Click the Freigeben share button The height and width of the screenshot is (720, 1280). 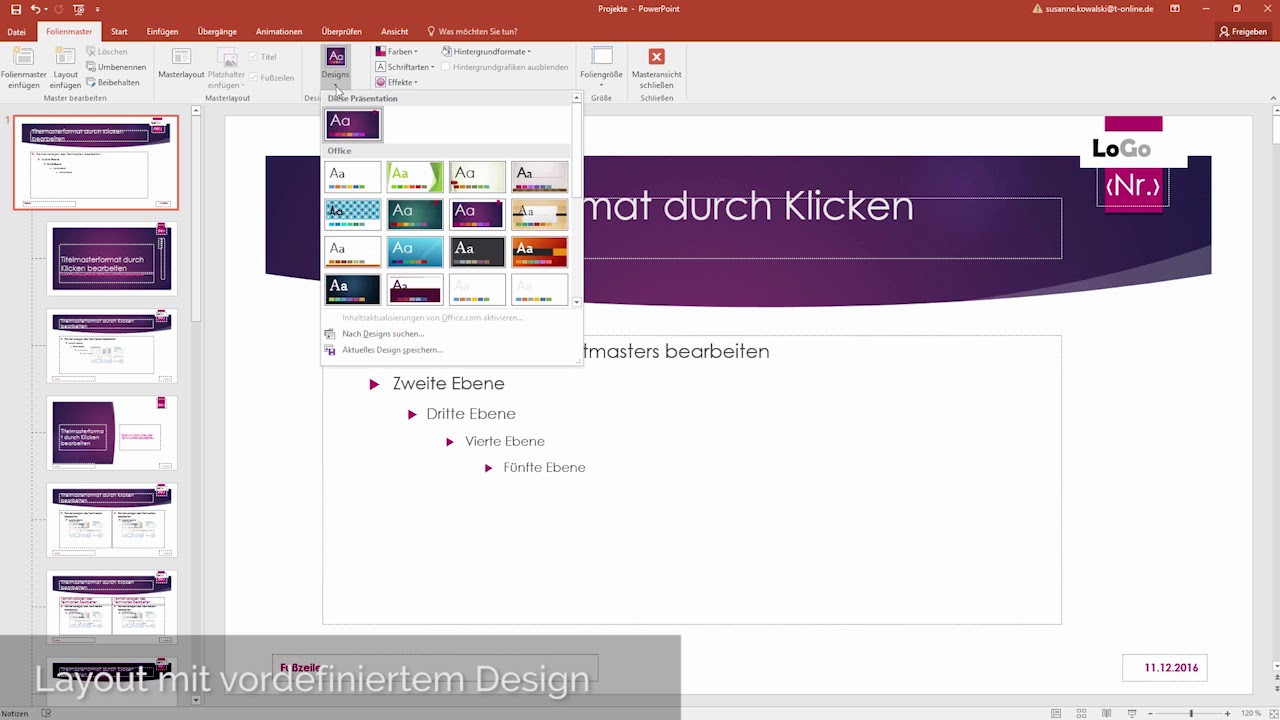point(1243,31)
